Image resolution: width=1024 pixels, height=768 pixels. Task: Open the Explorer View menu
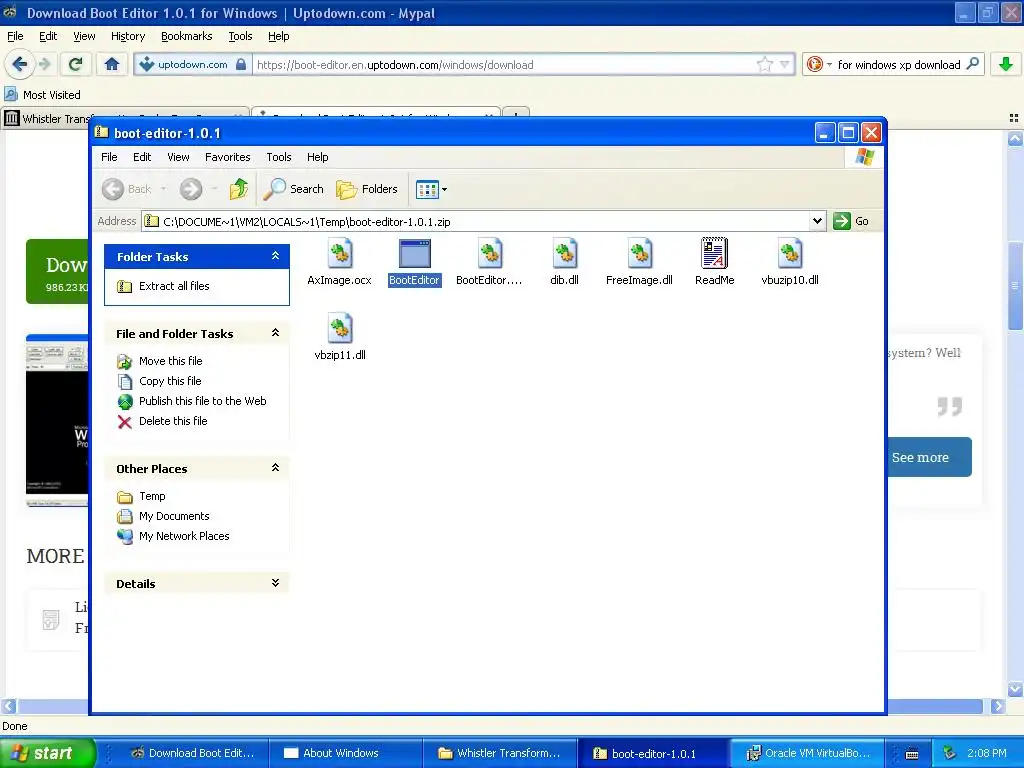click(178, 157)
